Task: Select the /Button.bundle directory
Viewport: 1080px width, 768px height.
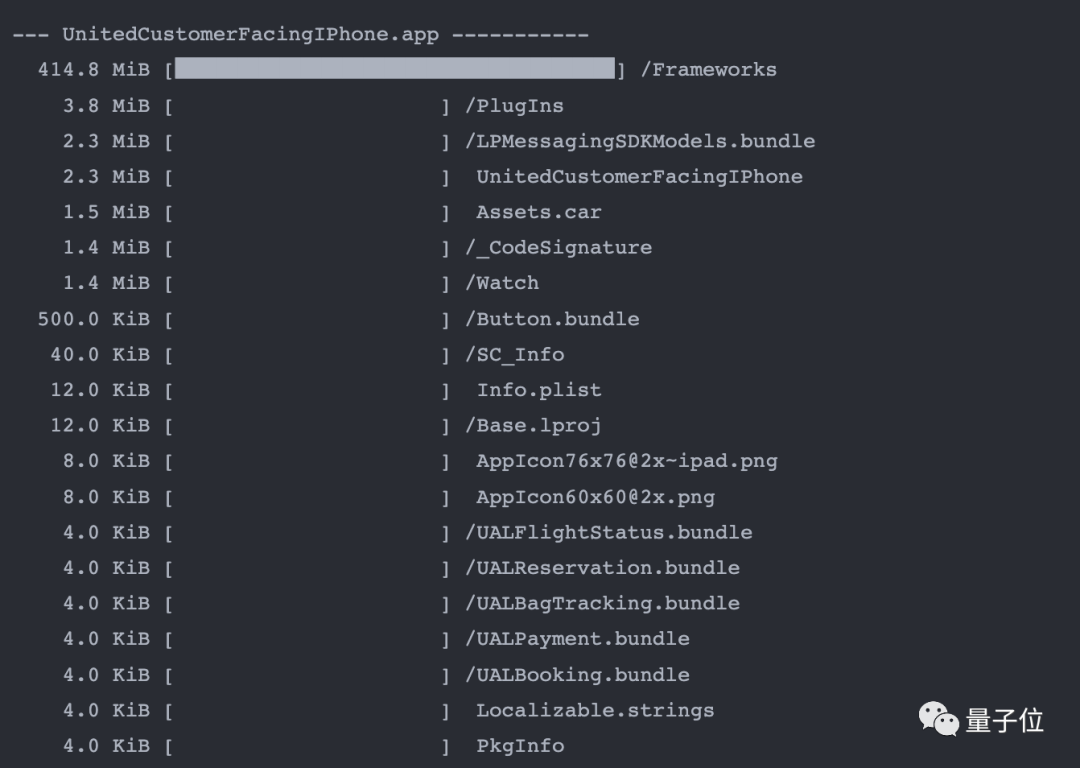Action: coord(552,319)
